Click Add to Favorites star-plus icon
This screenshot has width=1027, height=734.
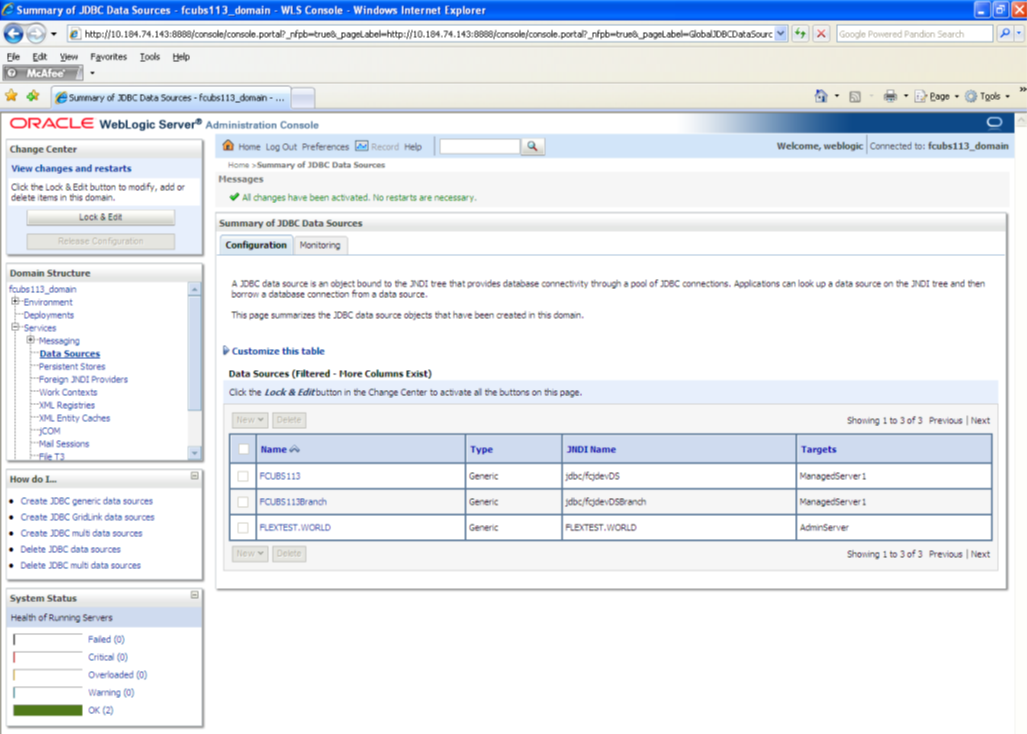(x=33, y=97)
